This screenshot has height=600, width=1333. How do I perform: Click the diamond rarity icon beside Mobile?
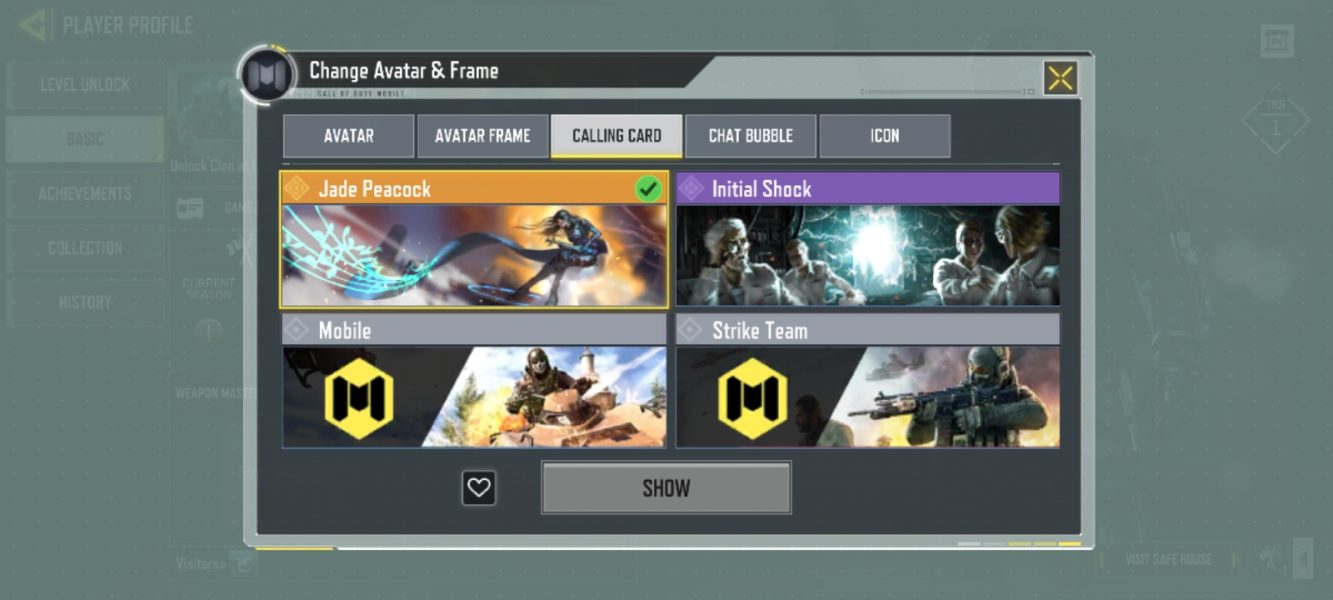coord(296,330)
